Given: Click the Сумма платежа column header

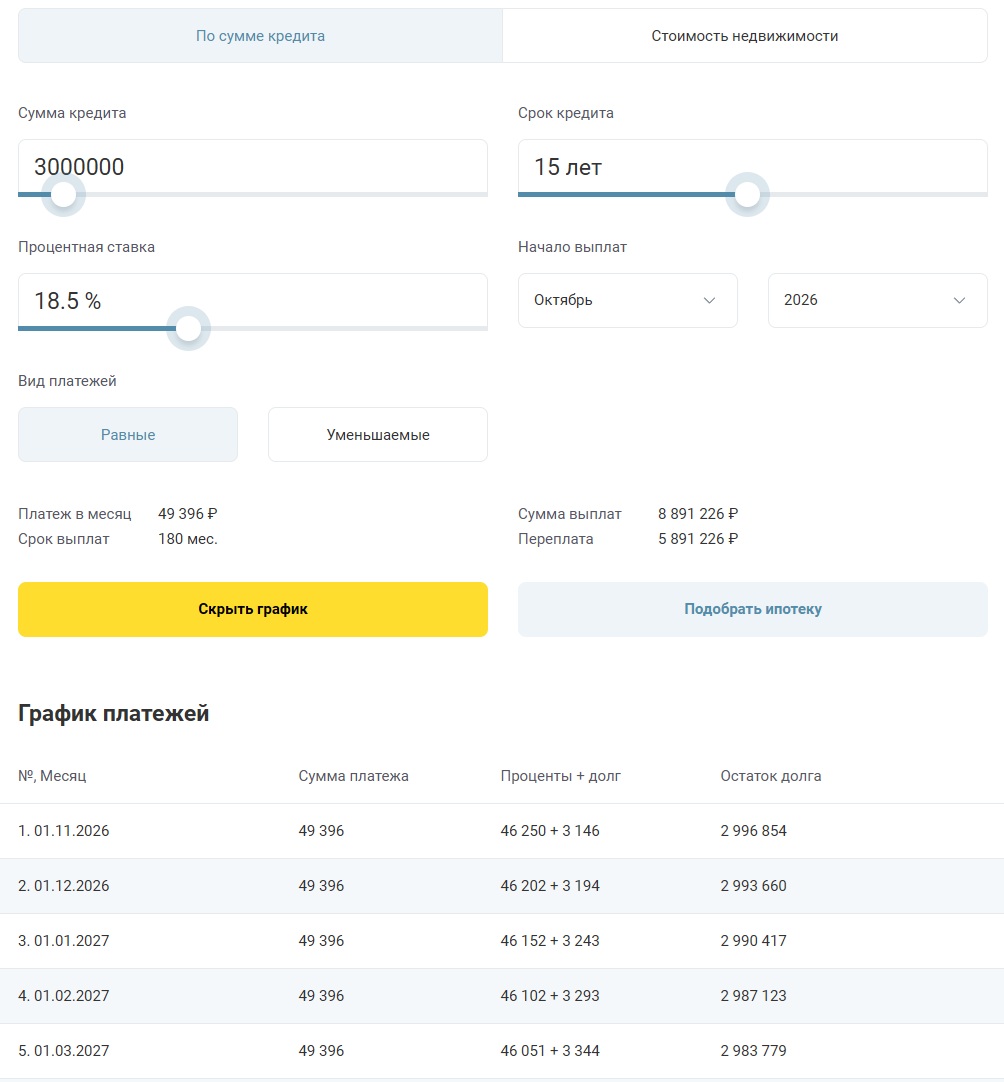Looking at the screenshot, I should 353,776.
